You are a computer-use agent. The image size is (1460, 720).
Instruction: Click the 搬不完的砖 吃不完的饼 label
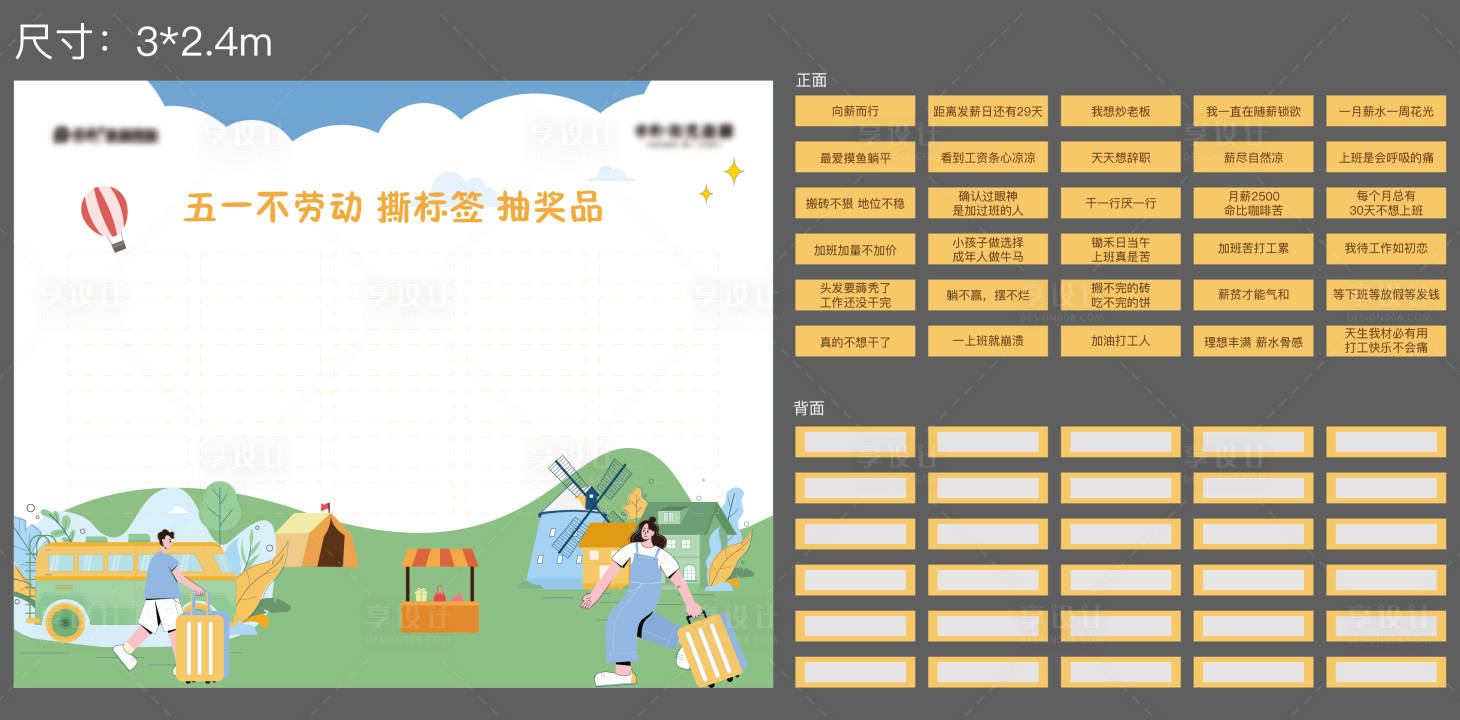pyautogui.click(x=1121, y=295)
